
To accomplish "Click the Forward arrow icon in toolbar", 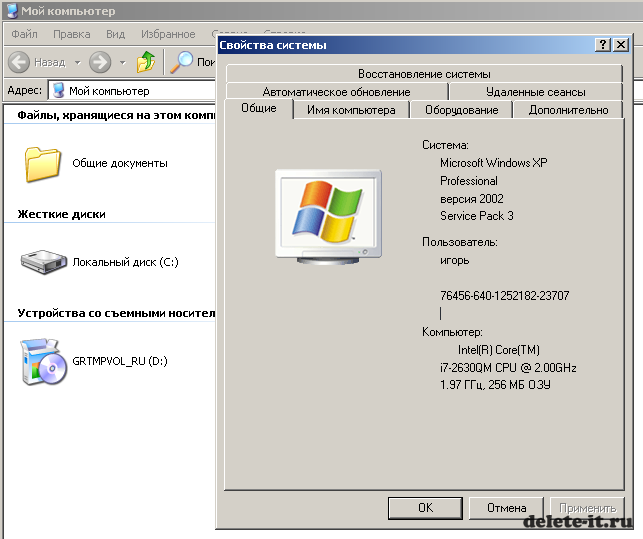I will pyautogui.click(x=100, y=62).
